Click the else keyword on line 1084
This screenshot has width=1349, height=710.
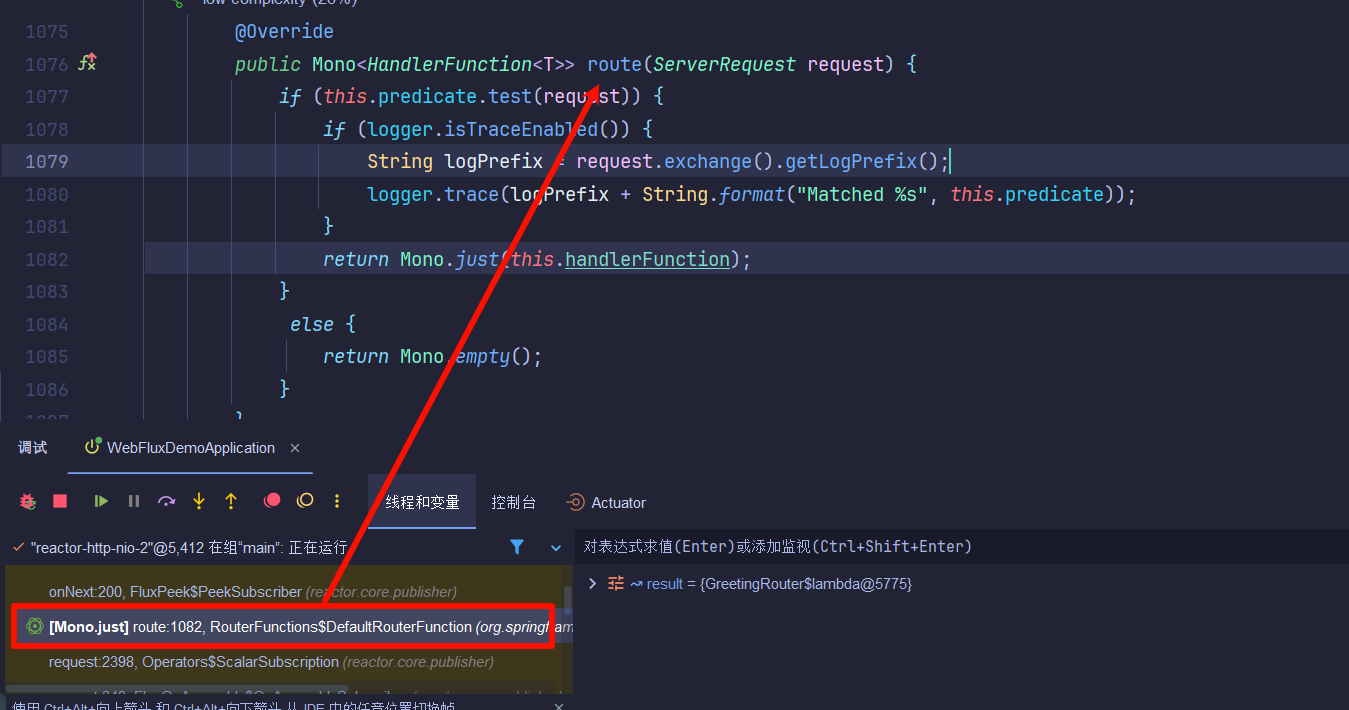tap(312, 324)
